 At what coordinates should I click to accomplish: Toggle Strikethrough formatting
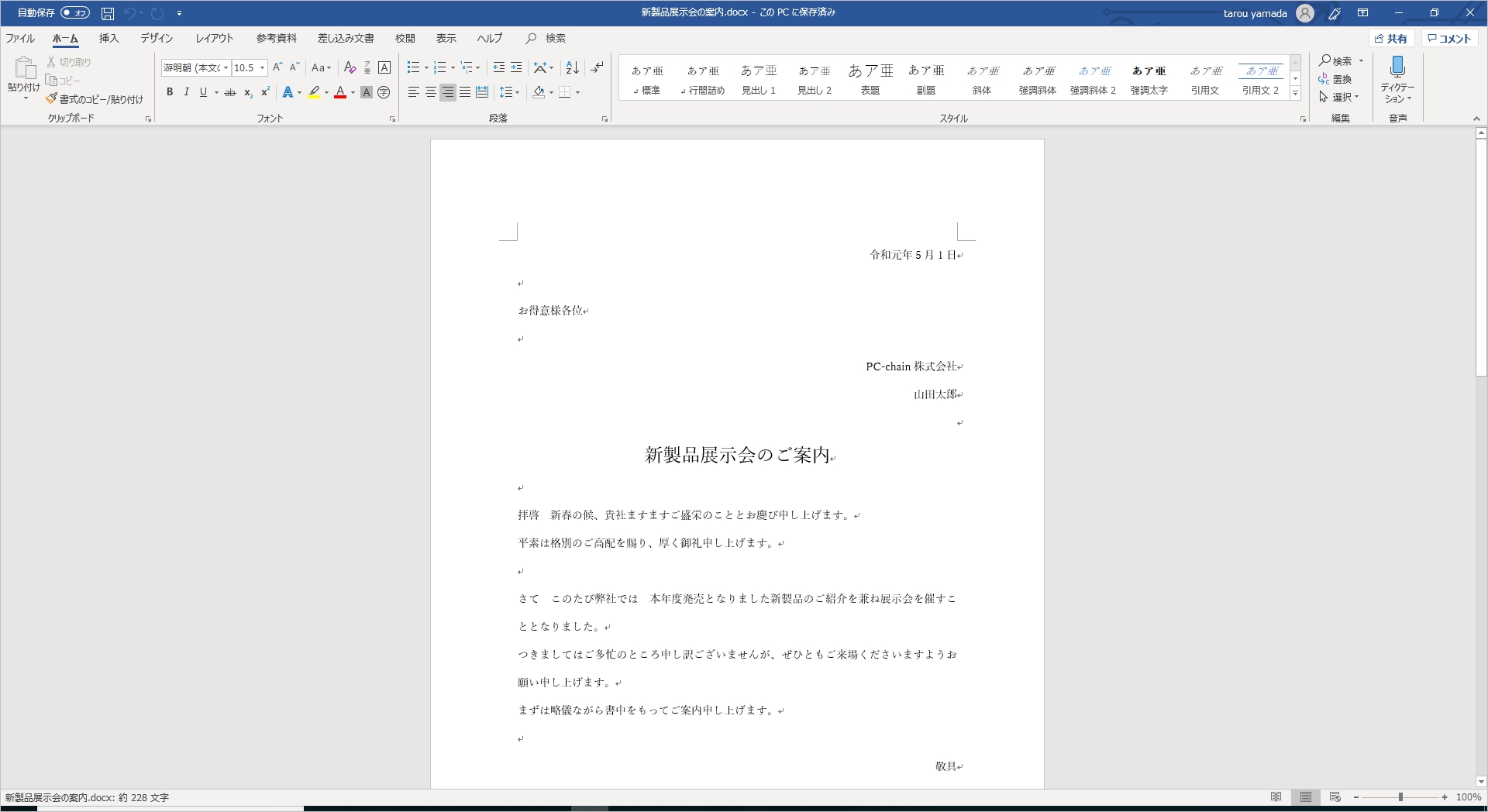(230, 92)
